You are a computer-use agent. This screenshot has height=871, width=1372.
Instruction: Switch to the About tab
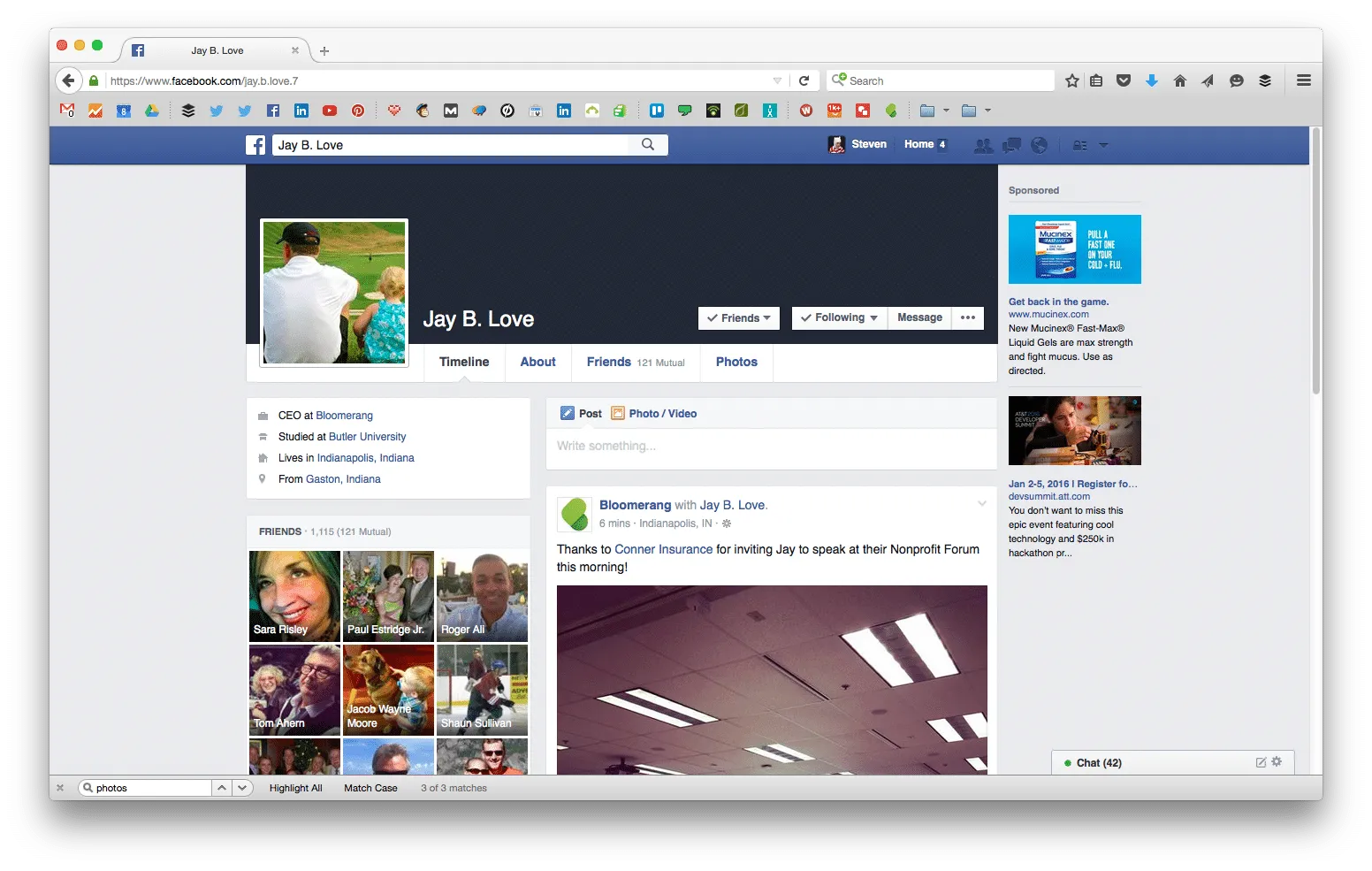[x=537, y=363]
